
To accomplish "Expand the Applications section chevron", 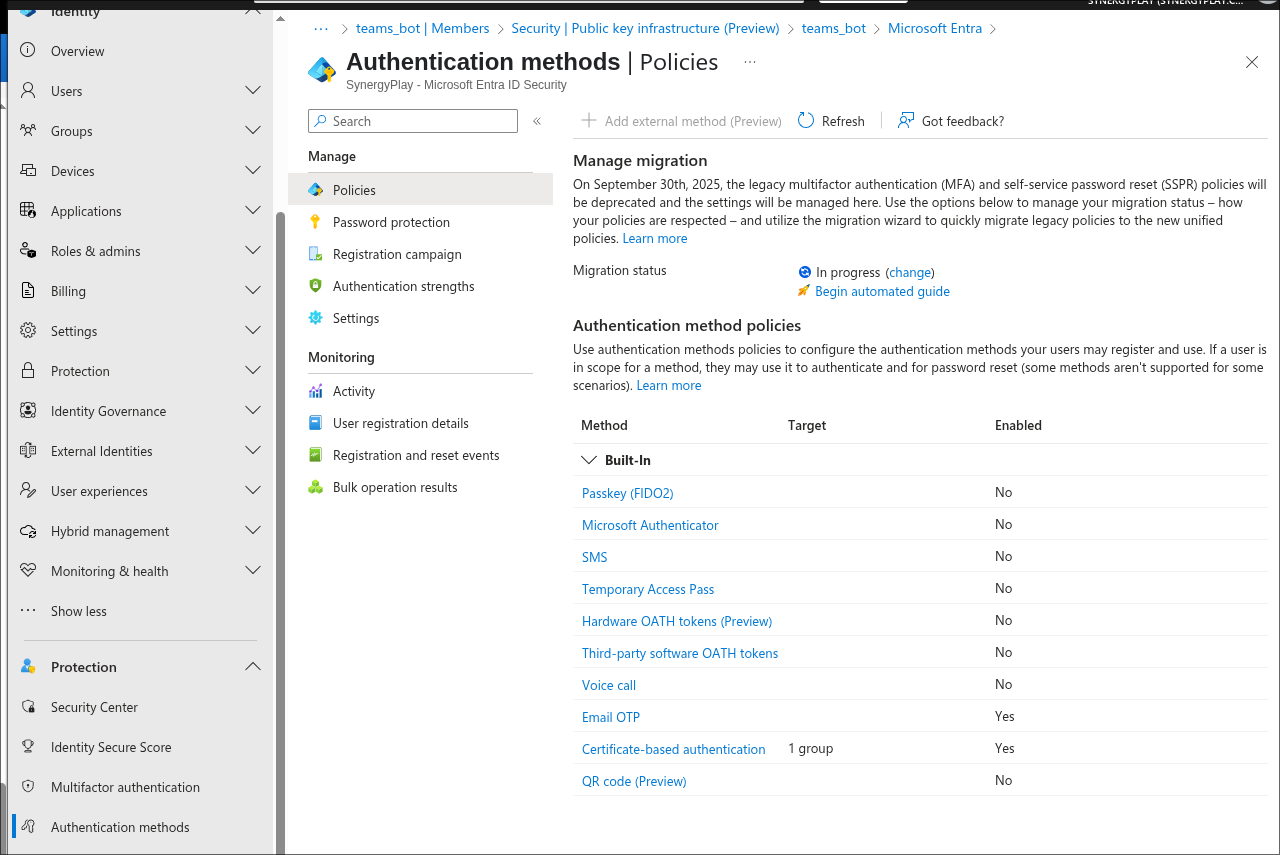I will (x=253, y=210).
